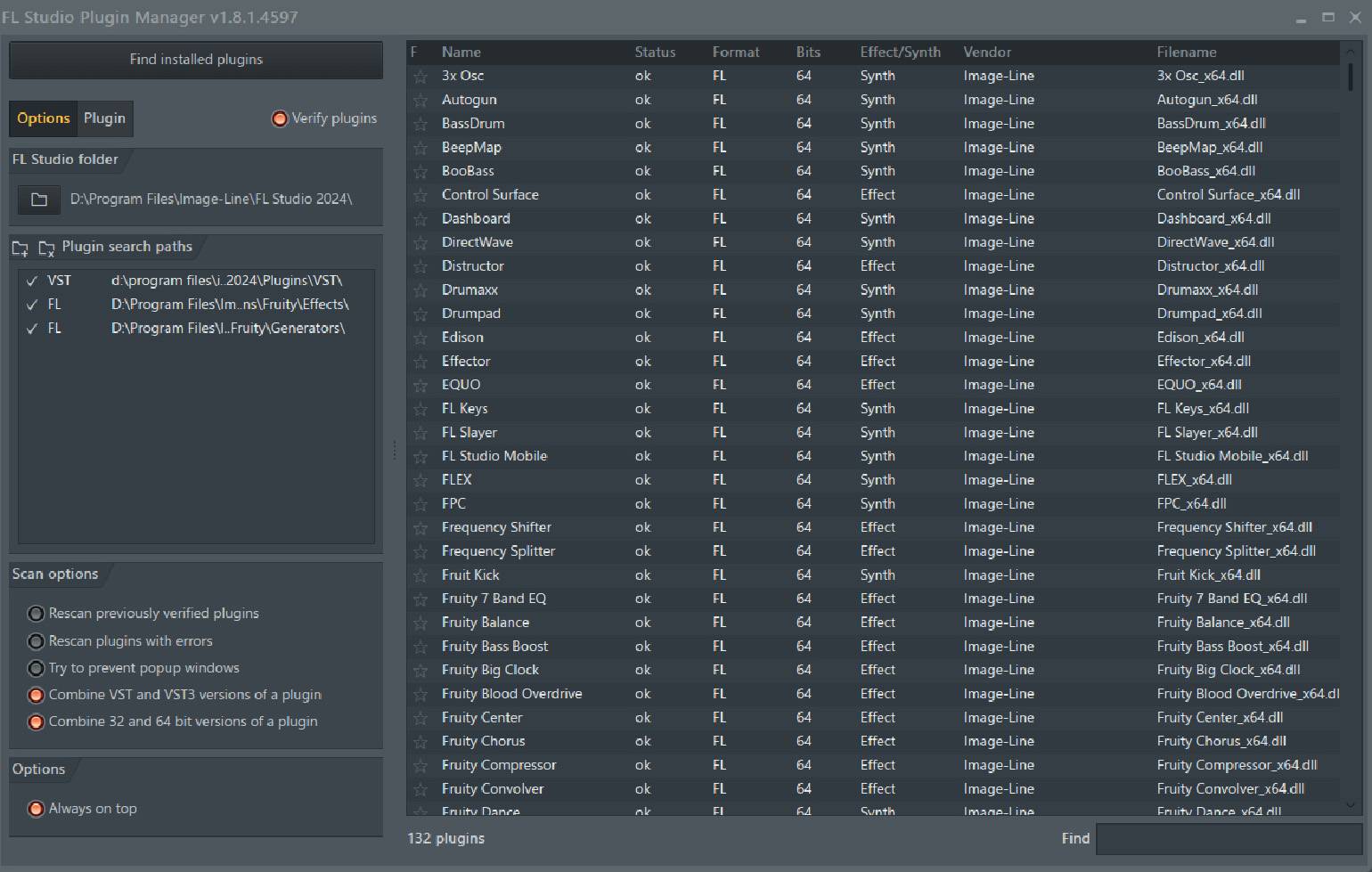Mark FL Slayer as favorite star

click(x=420, y=433)
